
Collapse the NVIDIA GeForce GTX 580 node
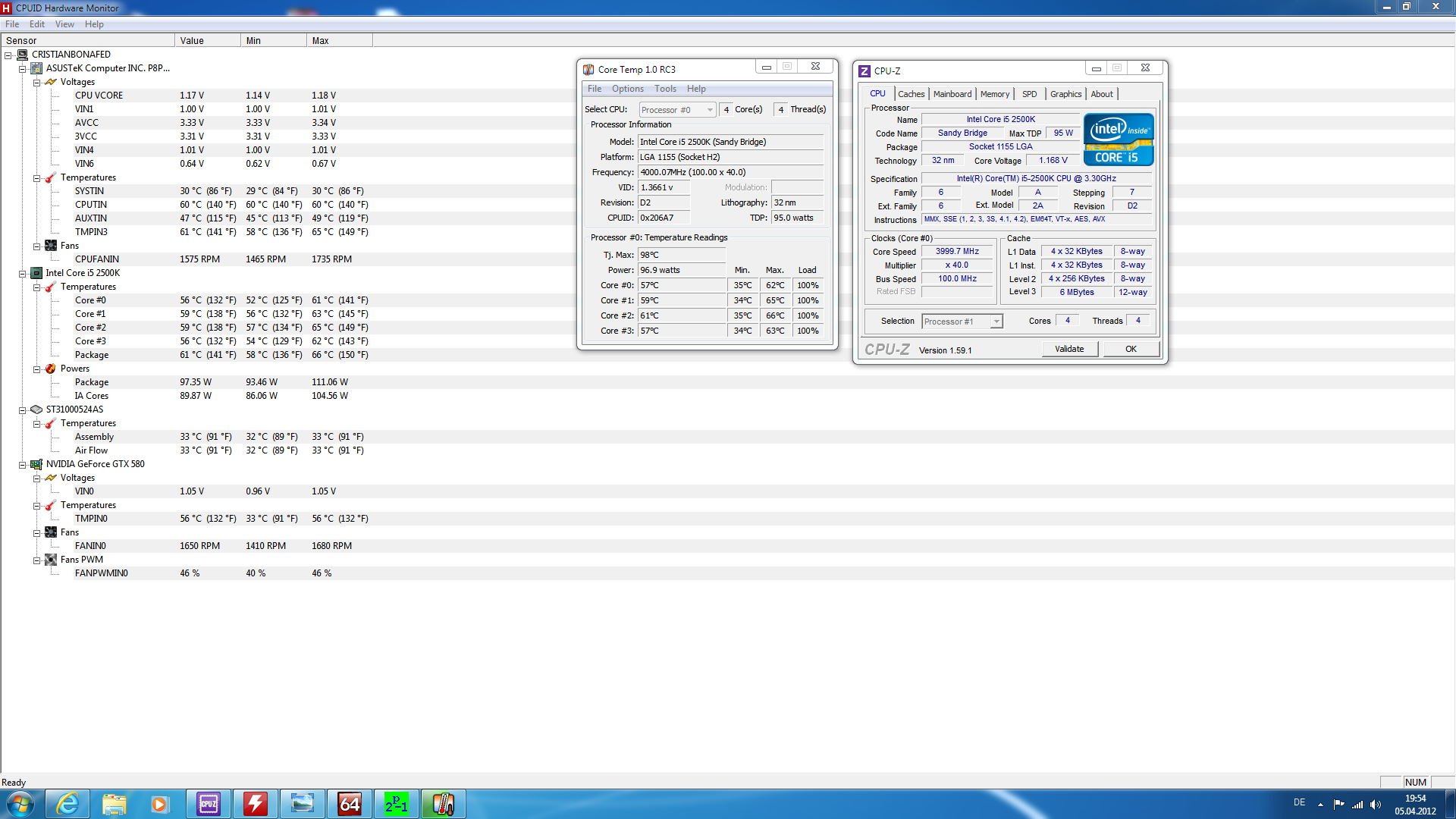click(x=23, y=465)
